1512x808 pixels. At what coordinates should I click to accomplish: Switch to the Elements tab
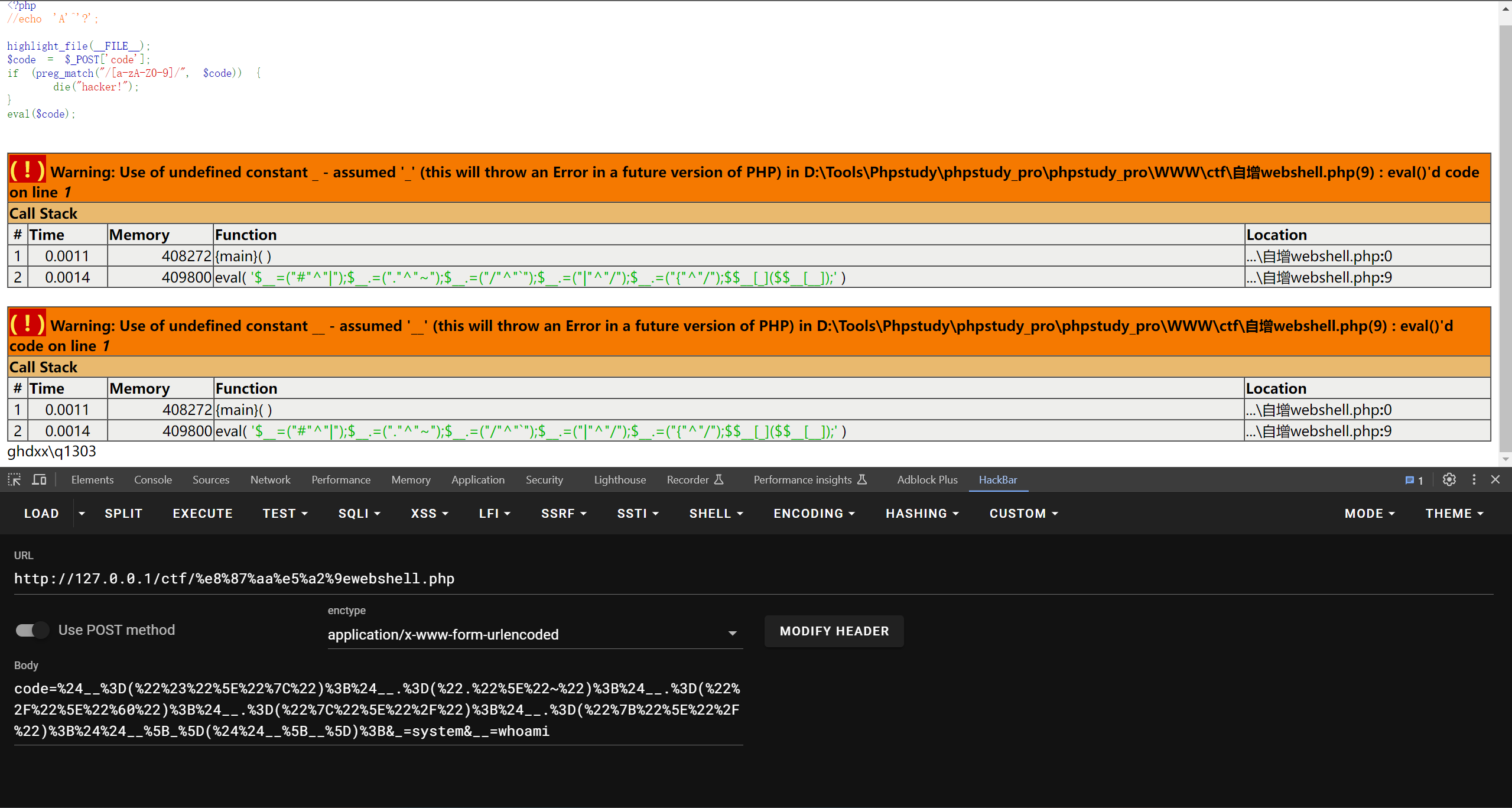coord(92,479)
